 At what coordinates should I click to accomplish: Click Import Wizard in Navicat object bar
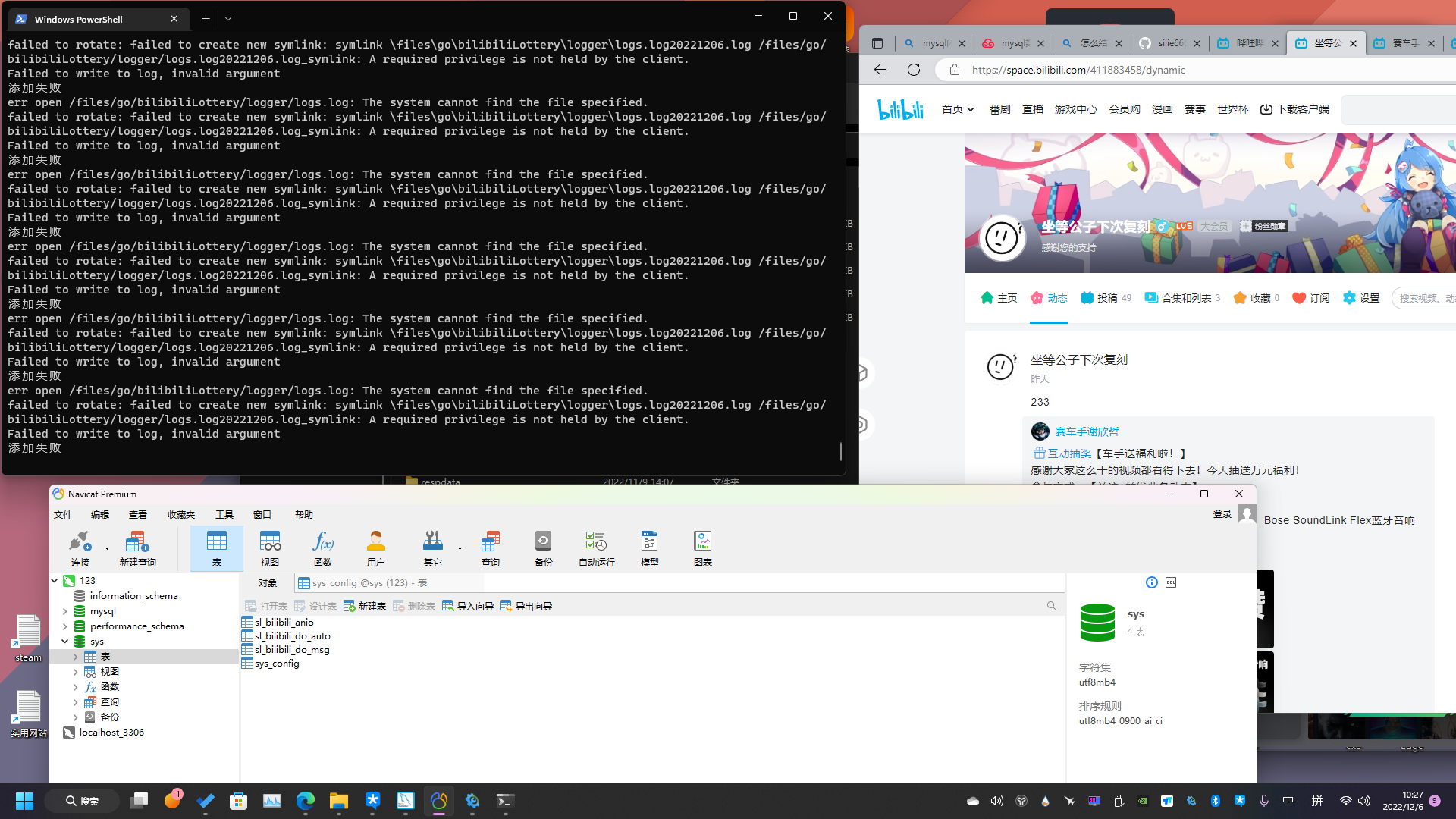tap(468, 606)
